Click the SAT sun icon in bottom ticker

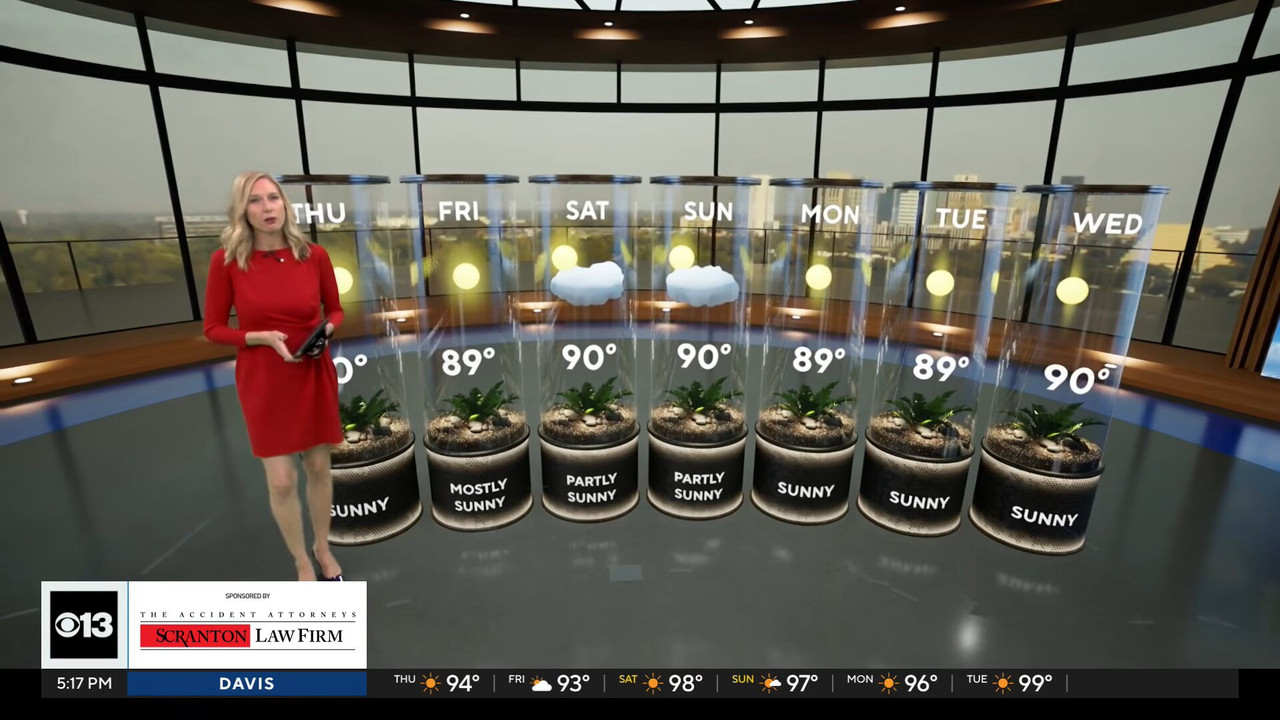pos(653,684)
